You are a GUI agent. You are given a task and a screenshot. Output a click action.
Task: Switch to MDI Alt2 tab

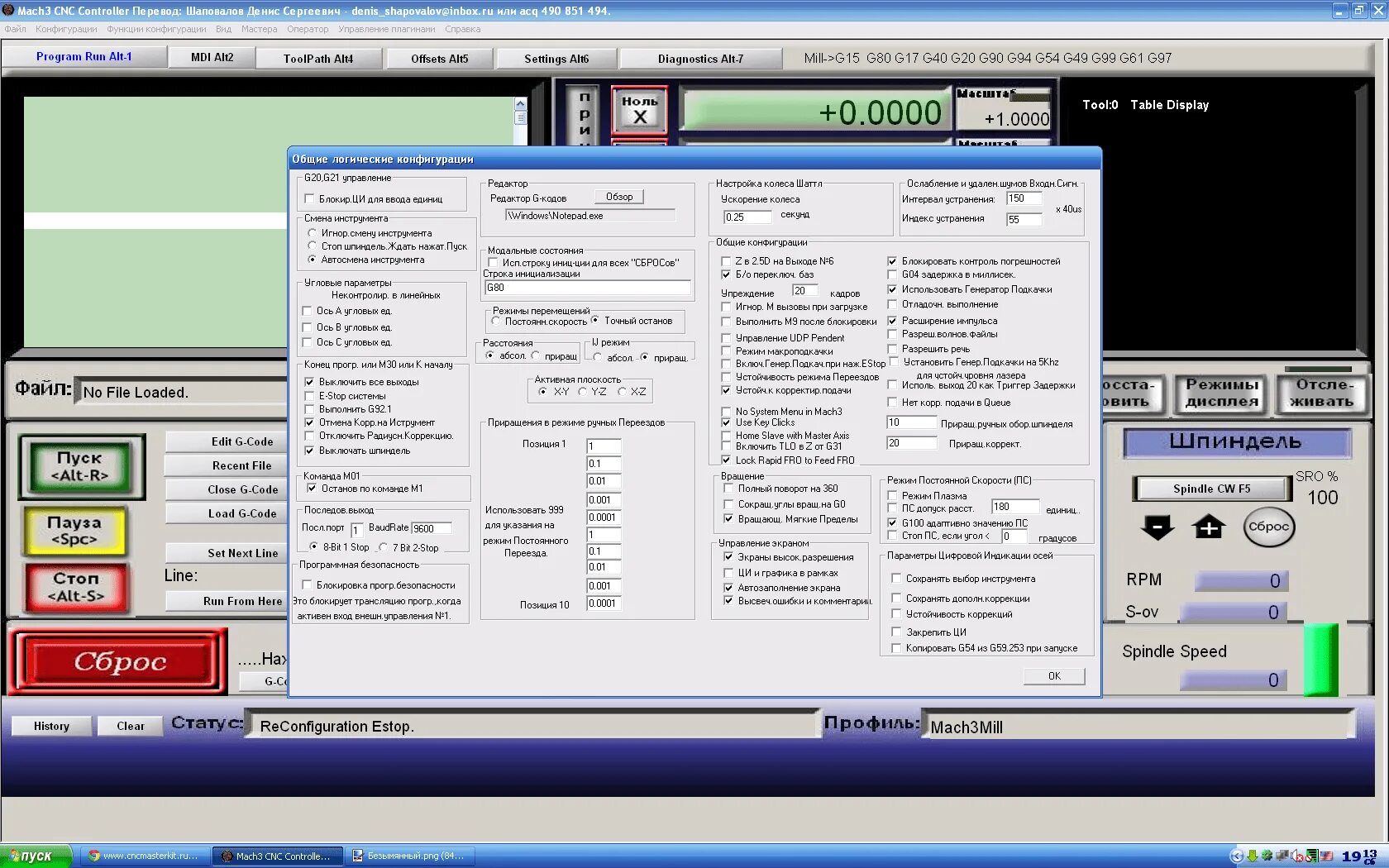pyautogui.click(x=212, y=57)
